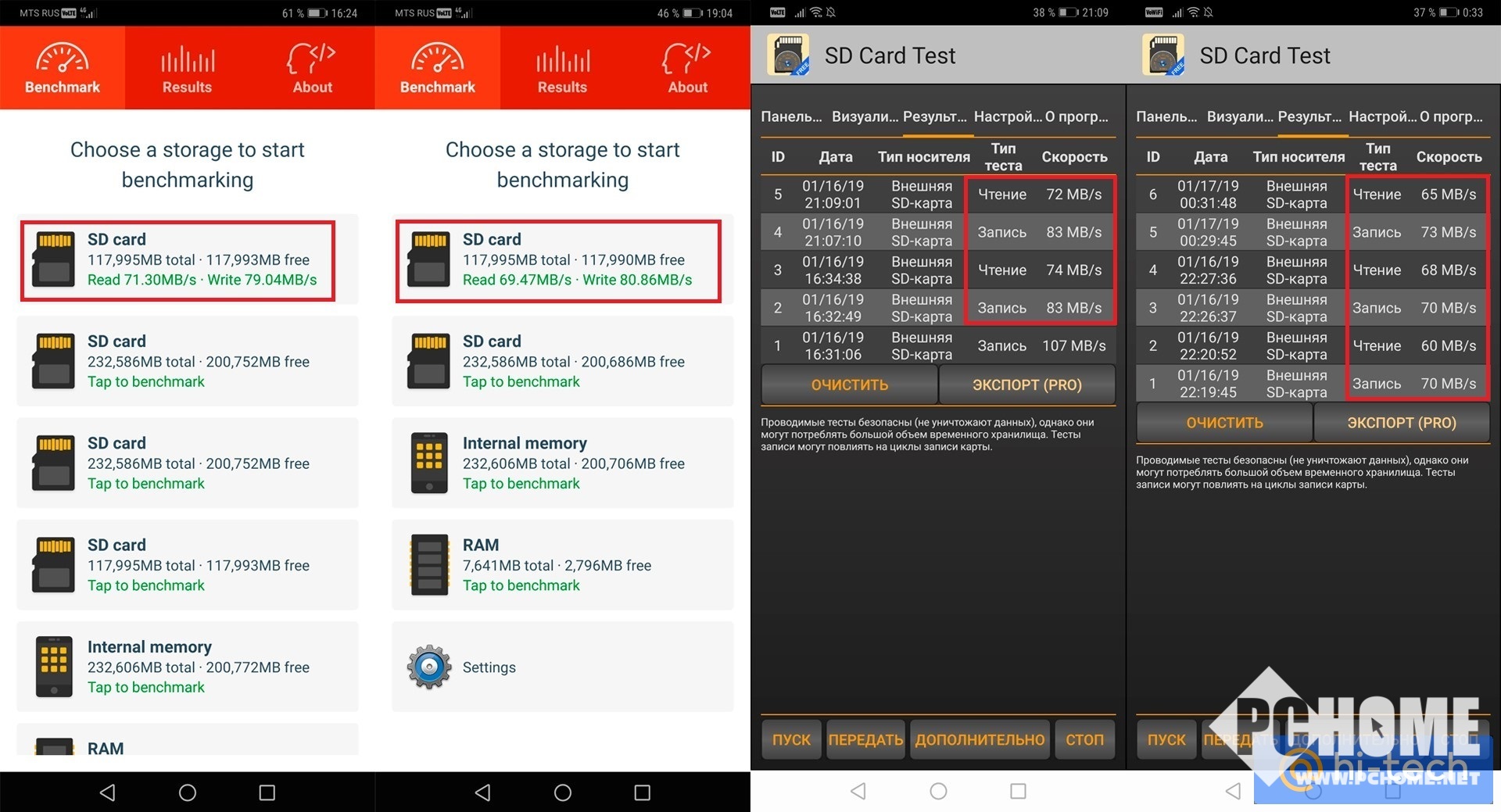
Task: Tap the Internal memory phone icon in the second screen
Action: (x=429, y=463)
